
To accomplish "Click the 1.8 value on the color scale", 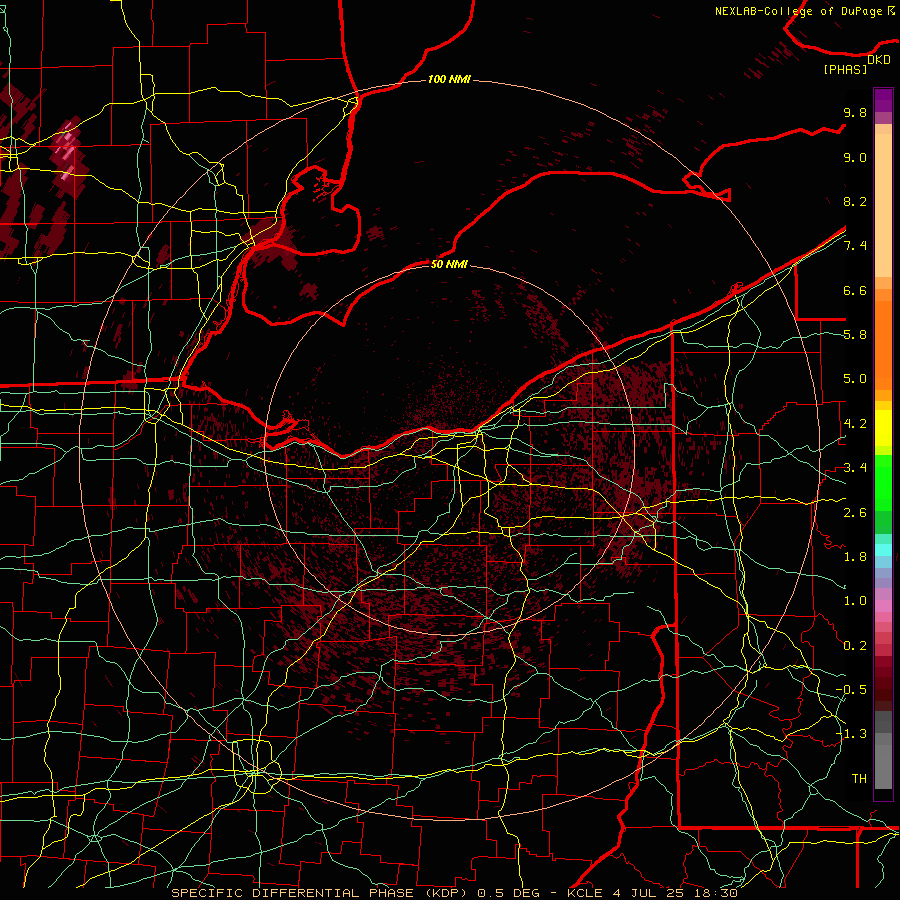I will click(x=855, y=557).
